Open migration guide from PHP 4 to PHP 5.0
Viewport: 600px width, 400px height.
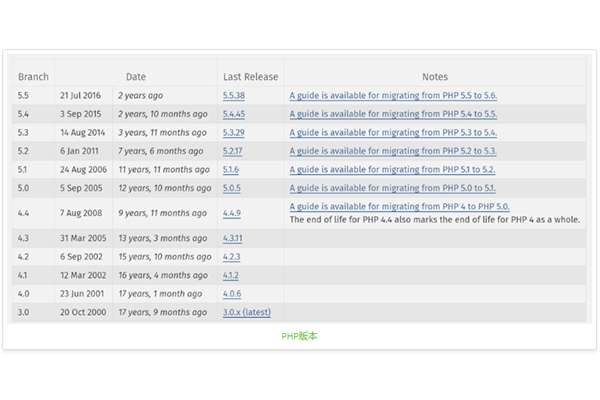tap(399, 207)
